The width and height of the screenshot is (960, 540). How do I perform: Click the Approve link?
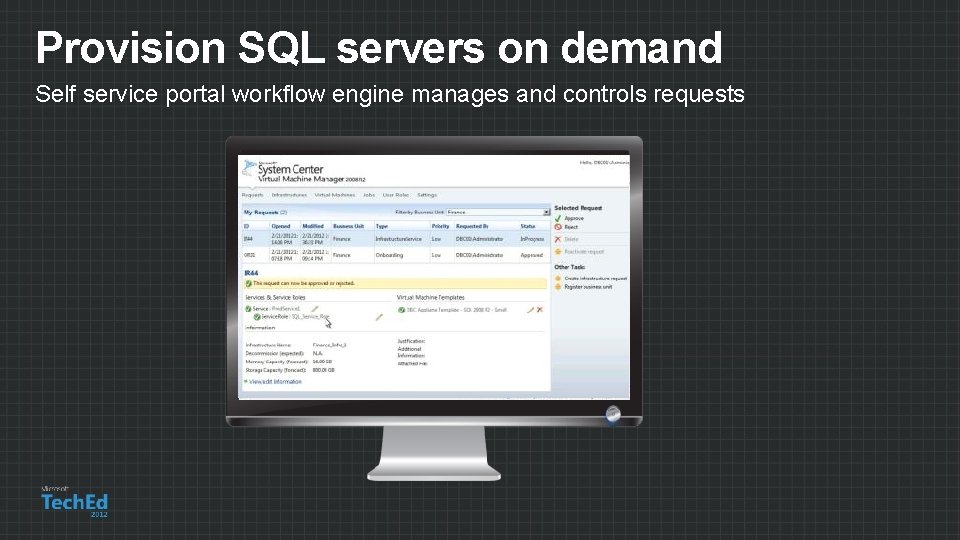pyautogui.click(x=574, y=218)
